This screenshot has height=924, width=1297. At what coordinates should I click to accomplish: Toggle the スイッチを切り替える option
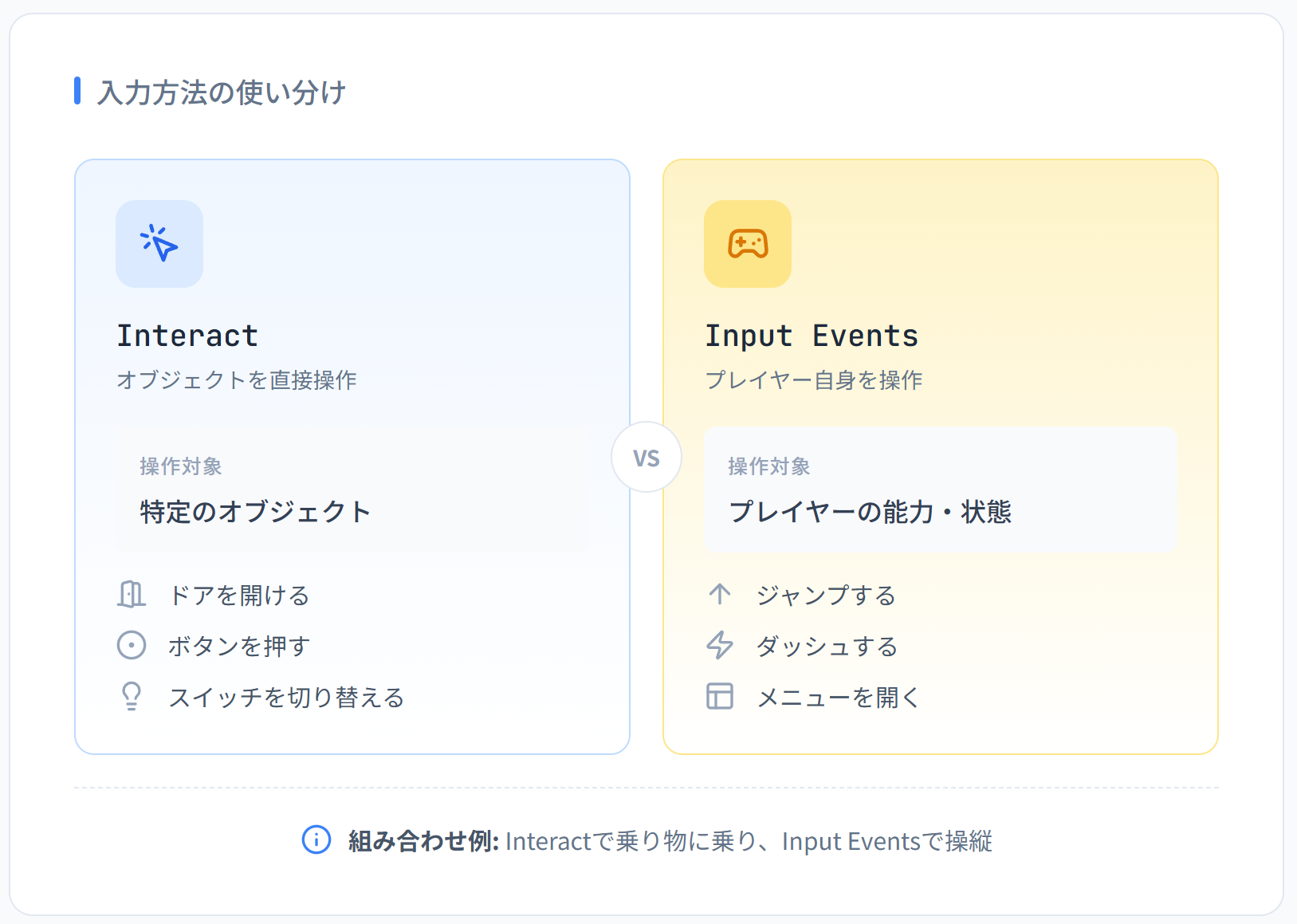tap(287, 697)
